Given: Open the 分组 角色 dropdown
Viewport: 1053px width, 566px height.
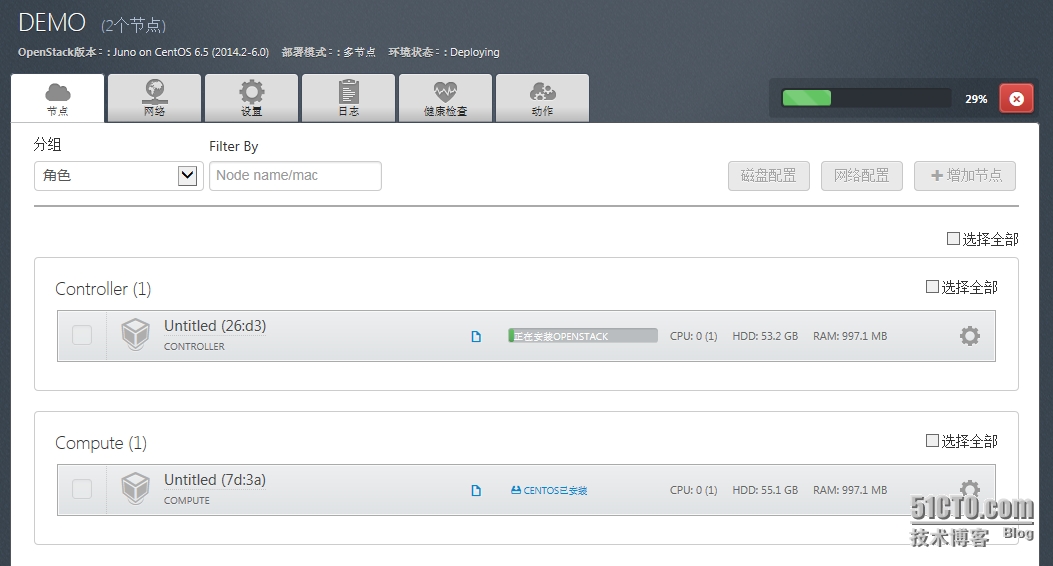Looking at the screenshot, I should (x=119, y=176).
